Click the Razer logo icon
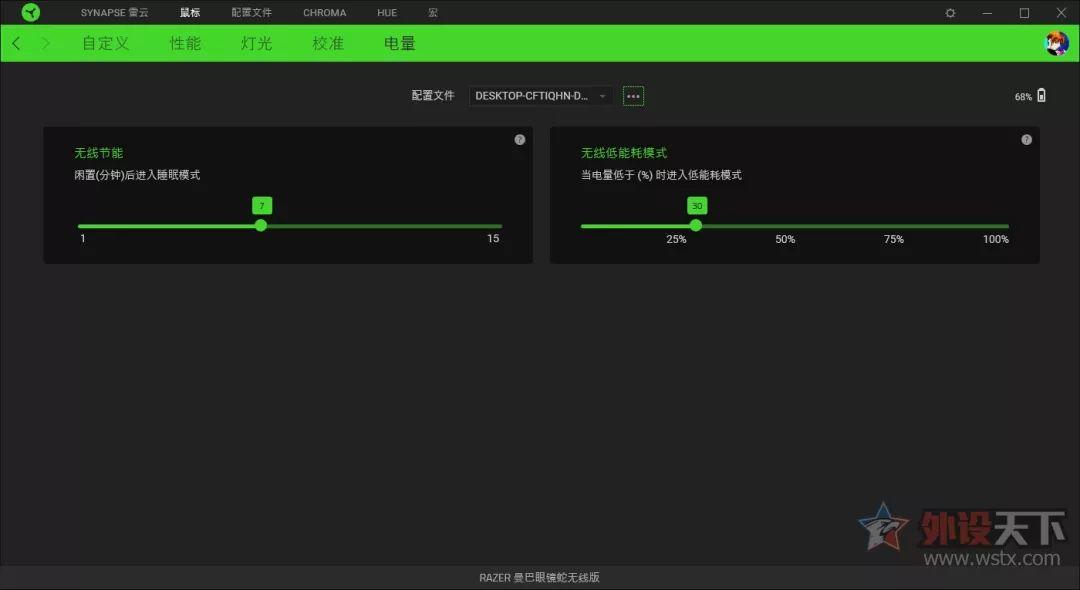Image resolution: width=1080 pixels, height=590 pixels. coord(30,12)
